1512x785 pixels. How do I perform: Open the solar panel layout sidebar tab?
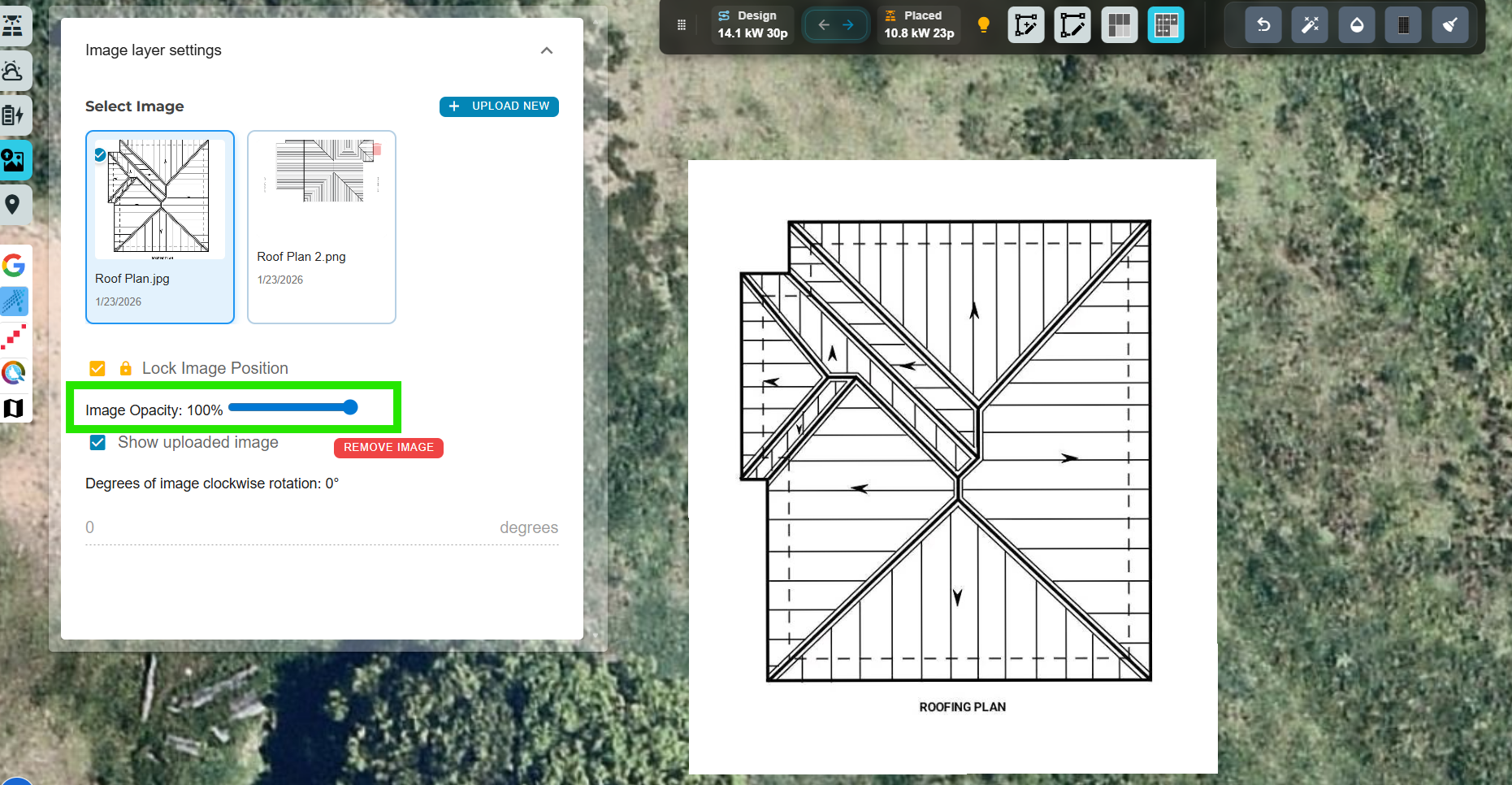13,26
